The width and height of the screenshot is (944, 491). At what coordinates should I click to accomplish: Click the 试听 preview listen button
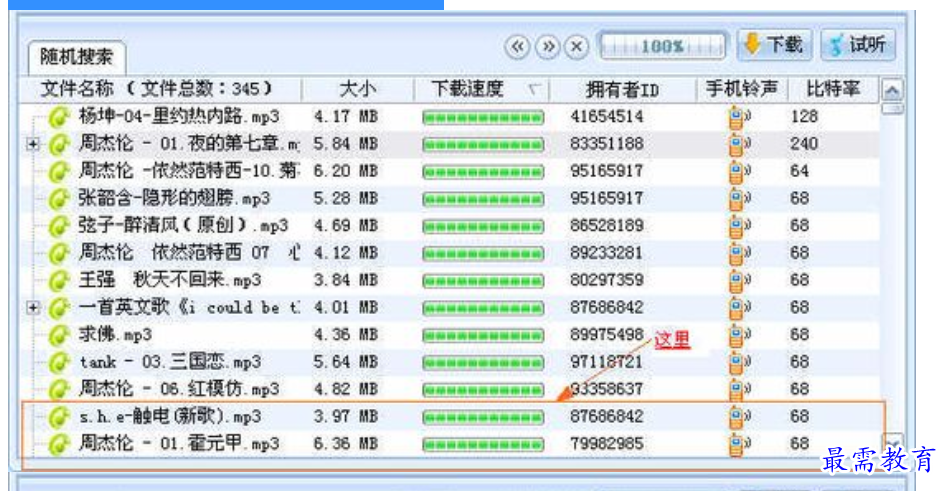pos(858,45)
